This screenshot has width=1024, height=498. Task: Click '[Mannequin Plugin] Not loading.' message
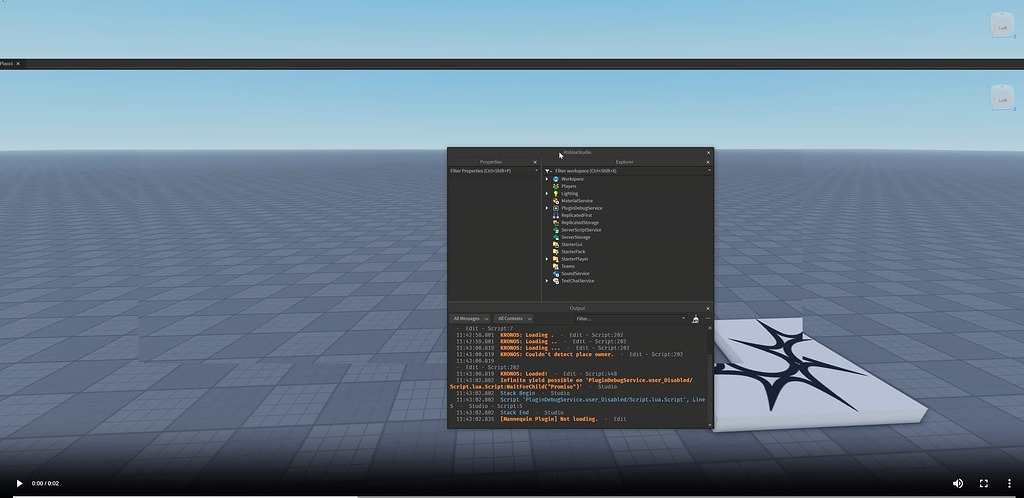click(549, 419)
